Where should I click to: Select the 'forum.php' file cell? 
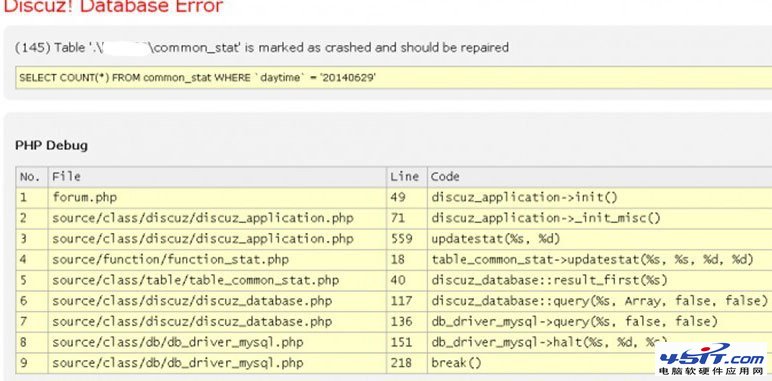(x=217, y=197)
